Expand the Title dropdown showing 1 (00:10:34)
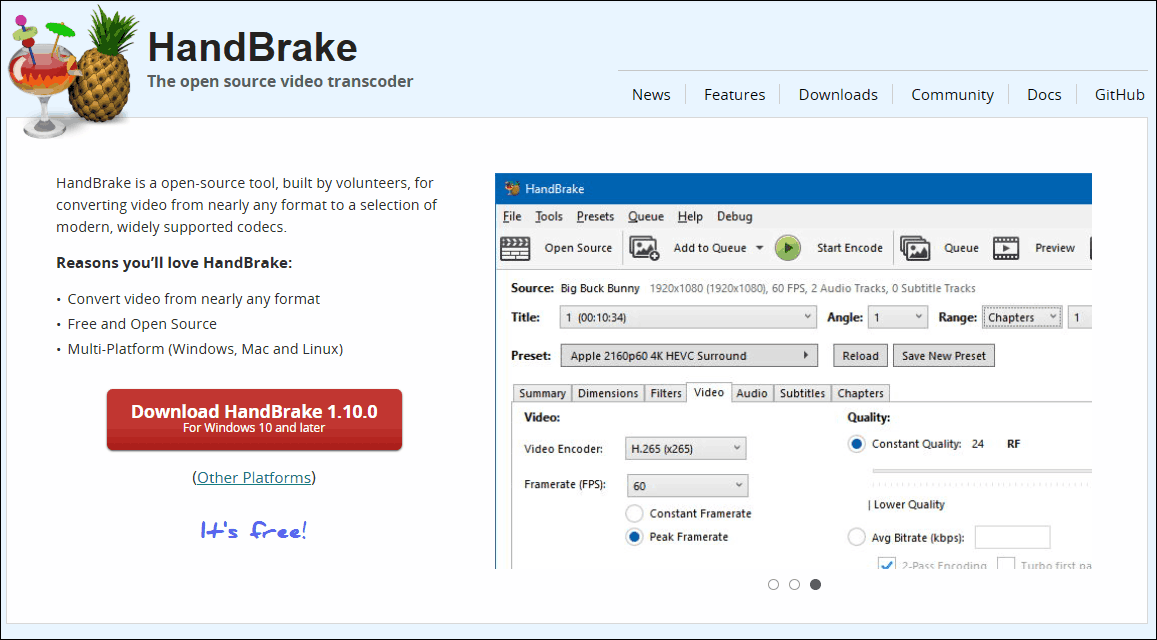Screen dimensions: 1157x640 (x=688, y=317)
